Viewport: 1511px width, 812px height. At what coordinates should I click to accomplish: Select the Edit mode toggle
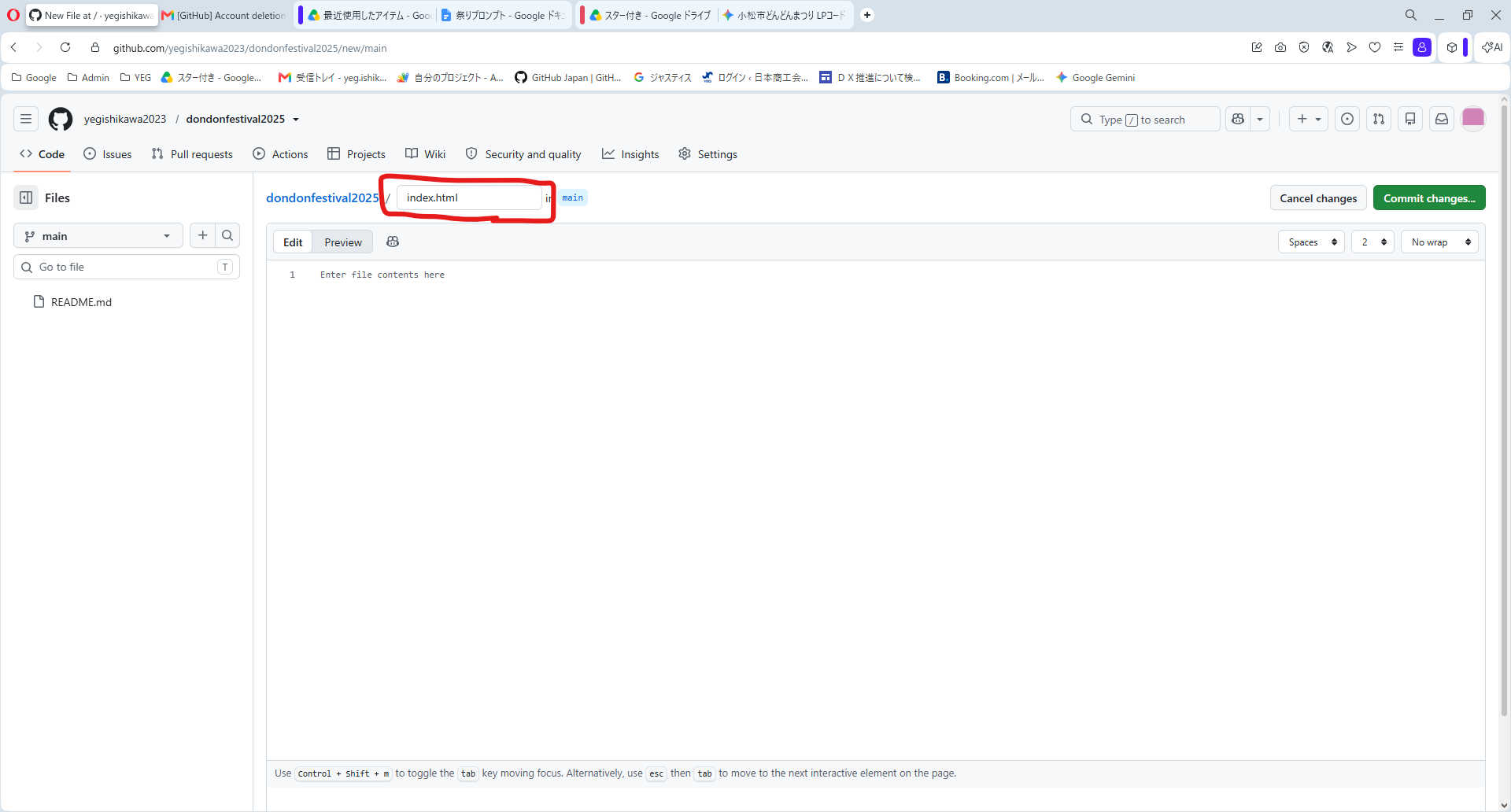[293, 242]
